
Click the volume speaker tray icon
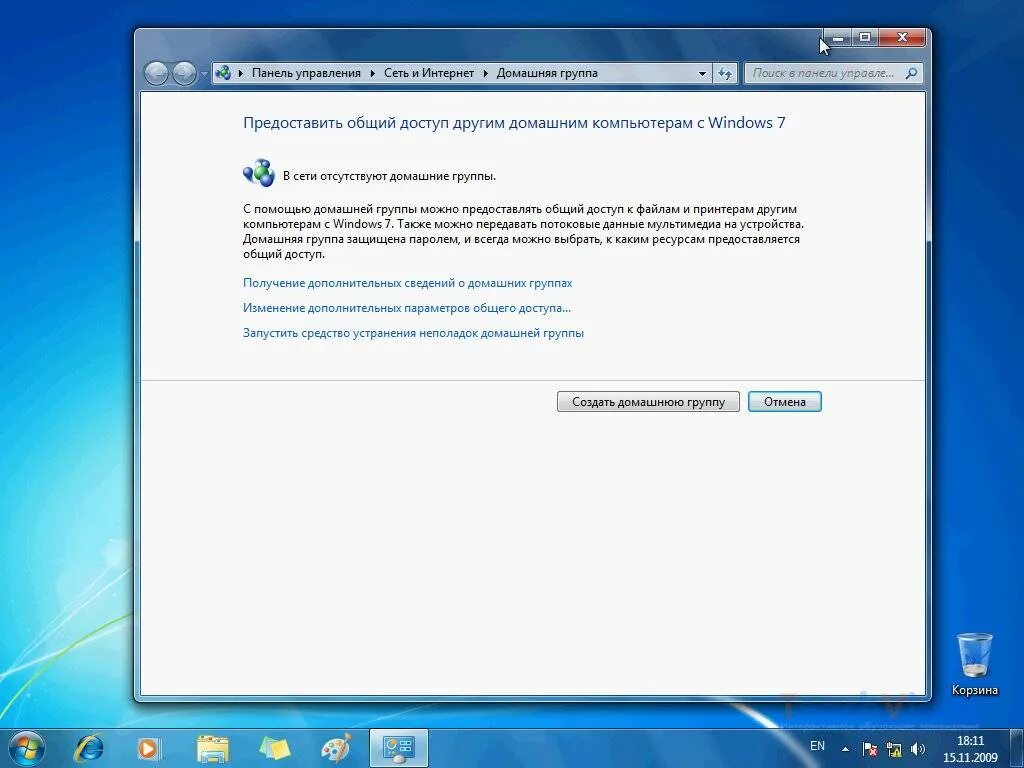[918, 749]
